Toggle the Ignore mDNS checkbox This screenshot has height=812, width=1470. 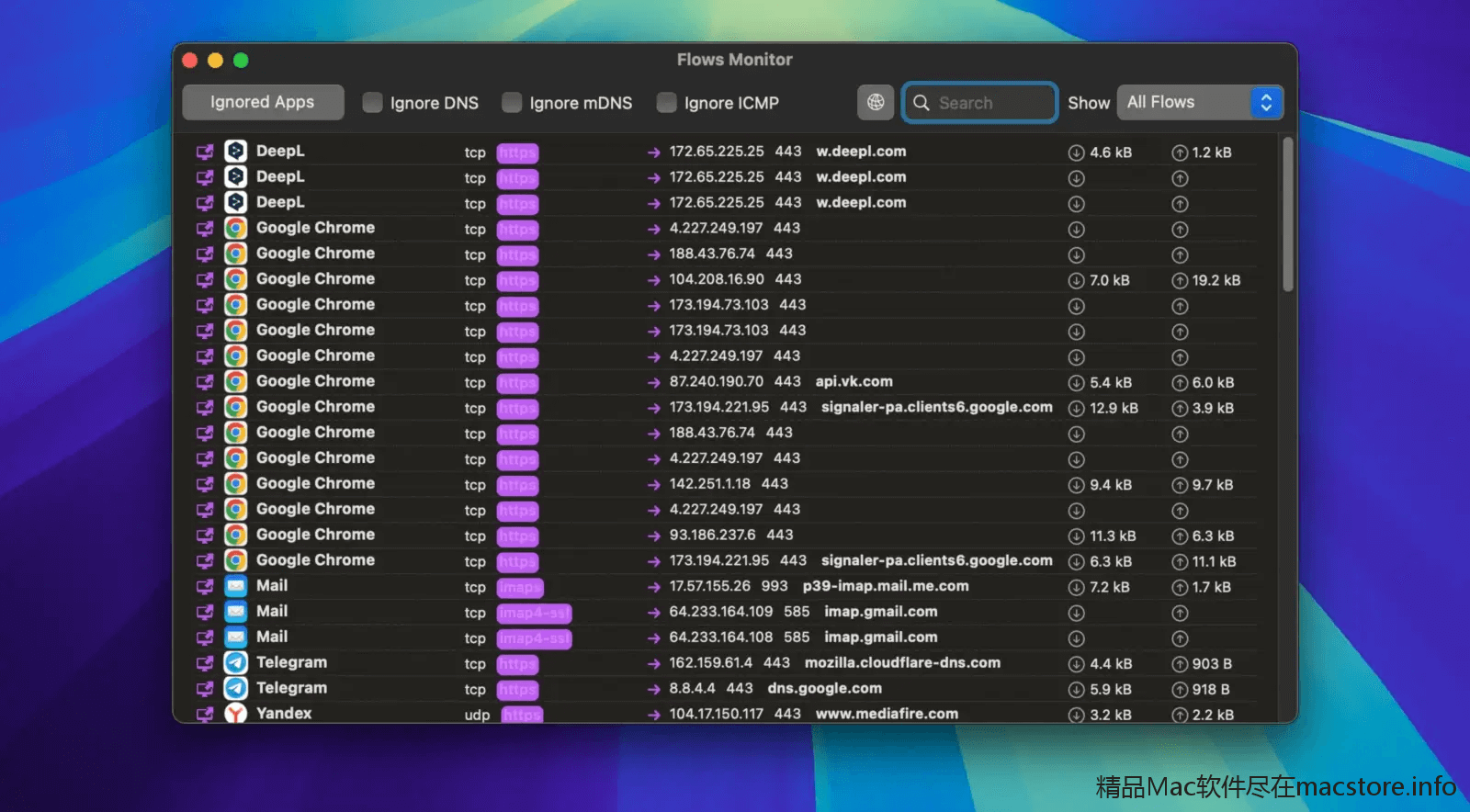click(512, 103)
